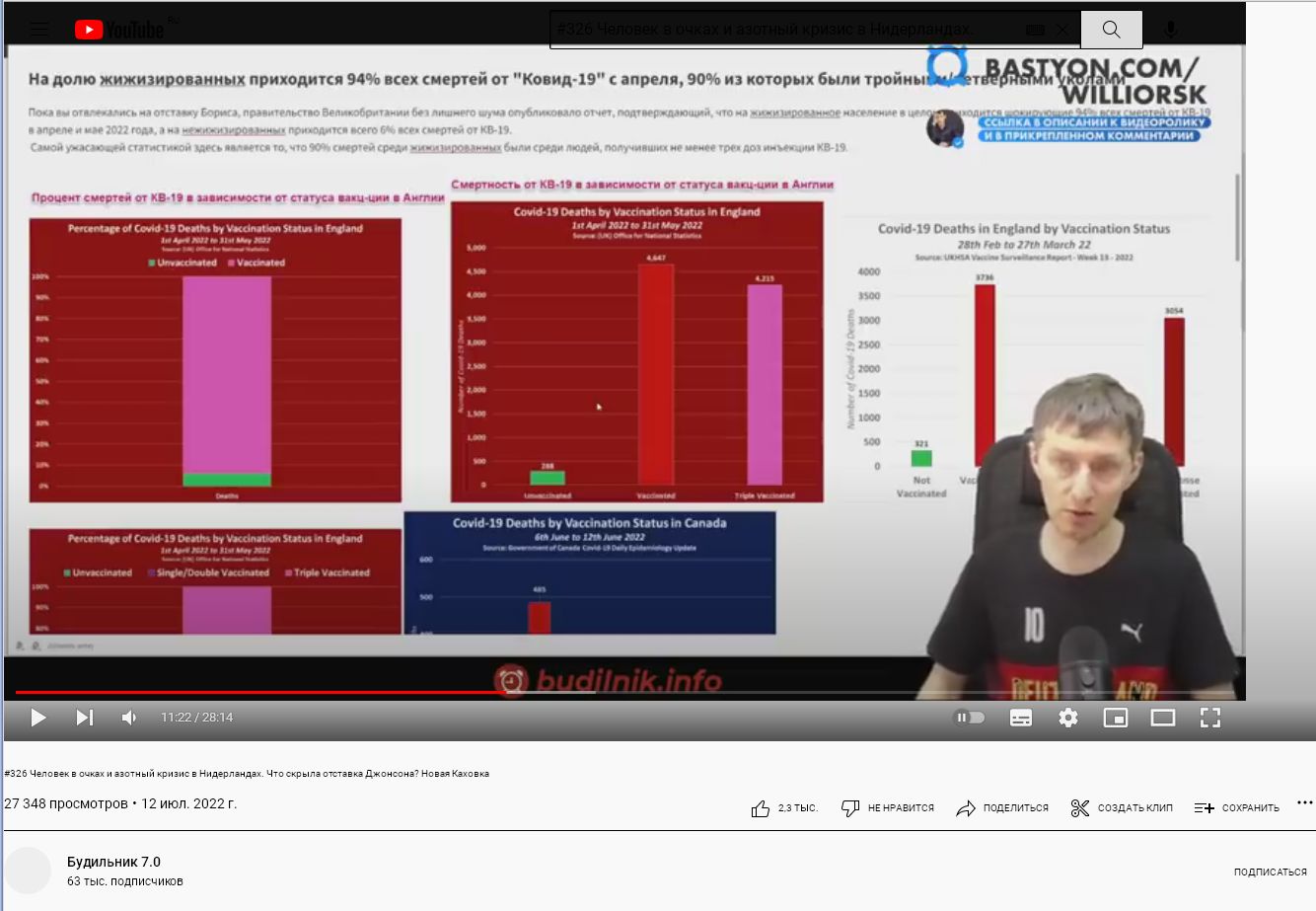Clear the search field text
Viewport: 1316px width, 911px height.
(1062, 30)
